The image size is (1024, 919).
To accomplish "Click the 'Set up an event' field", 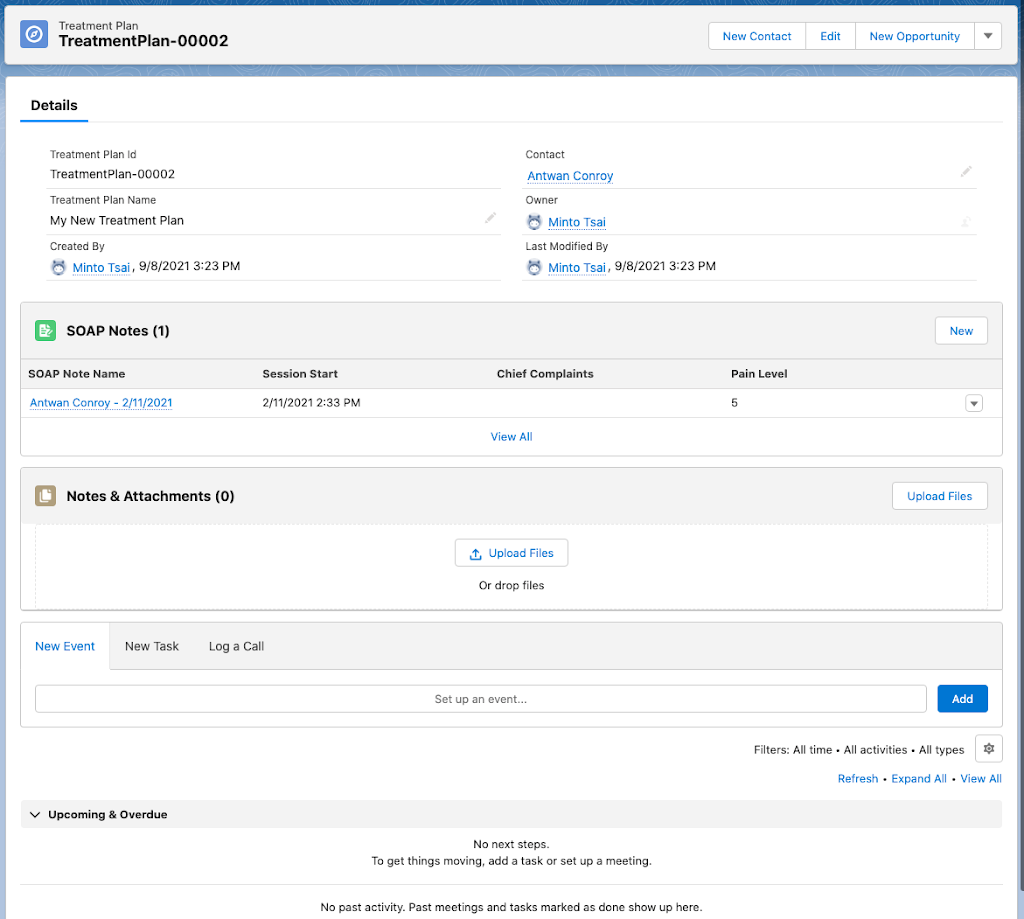I will click(x=480, y=699).
